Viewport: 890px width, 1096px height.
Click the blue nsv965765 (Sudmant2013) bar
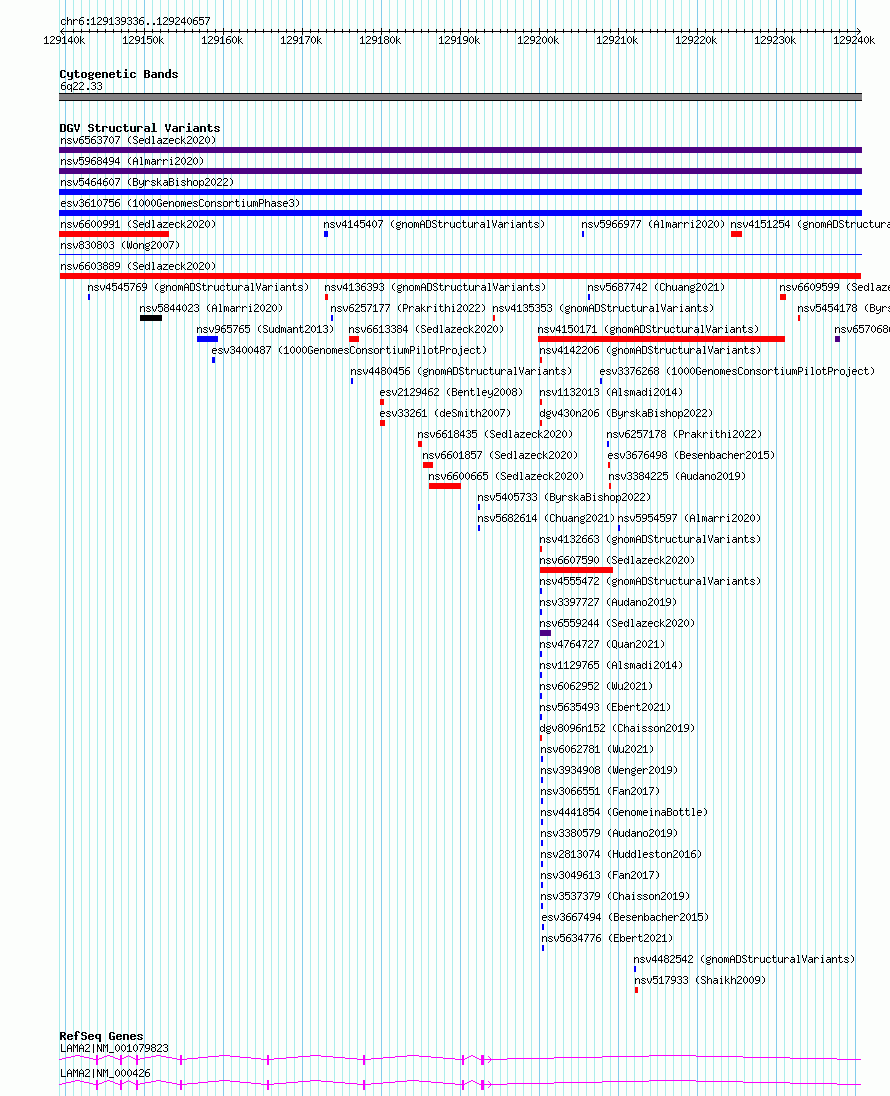[x=207, y=339]
